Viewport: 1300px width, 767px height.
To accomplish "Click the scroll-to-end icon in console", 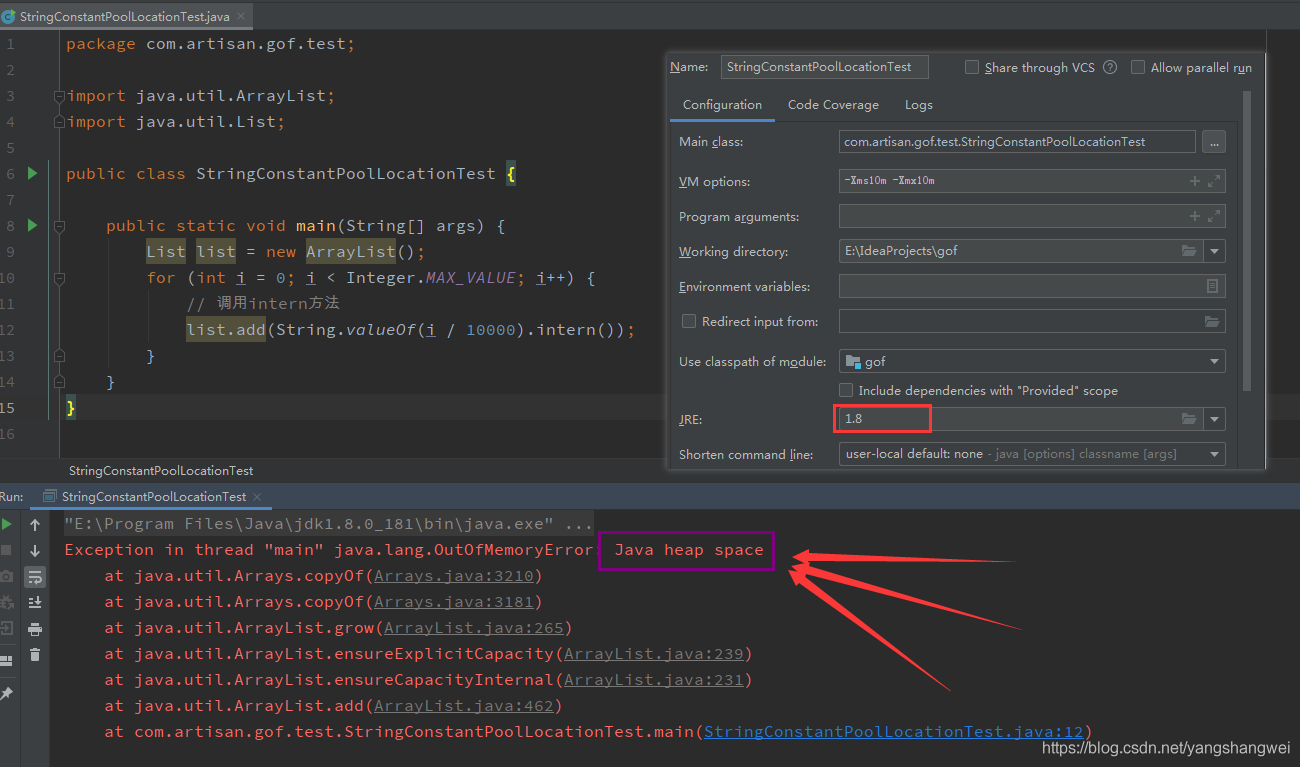I will (x=35, y=602).
